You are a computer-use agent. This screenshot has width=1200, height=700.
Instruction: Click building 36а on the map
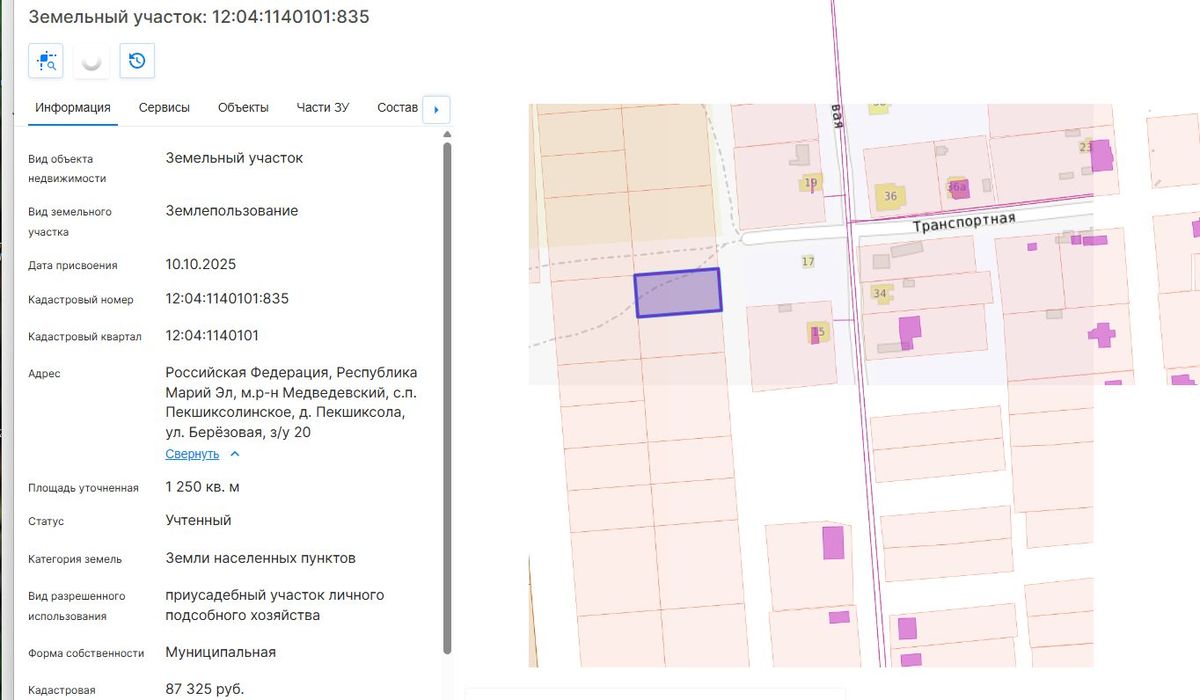[957, 187]
